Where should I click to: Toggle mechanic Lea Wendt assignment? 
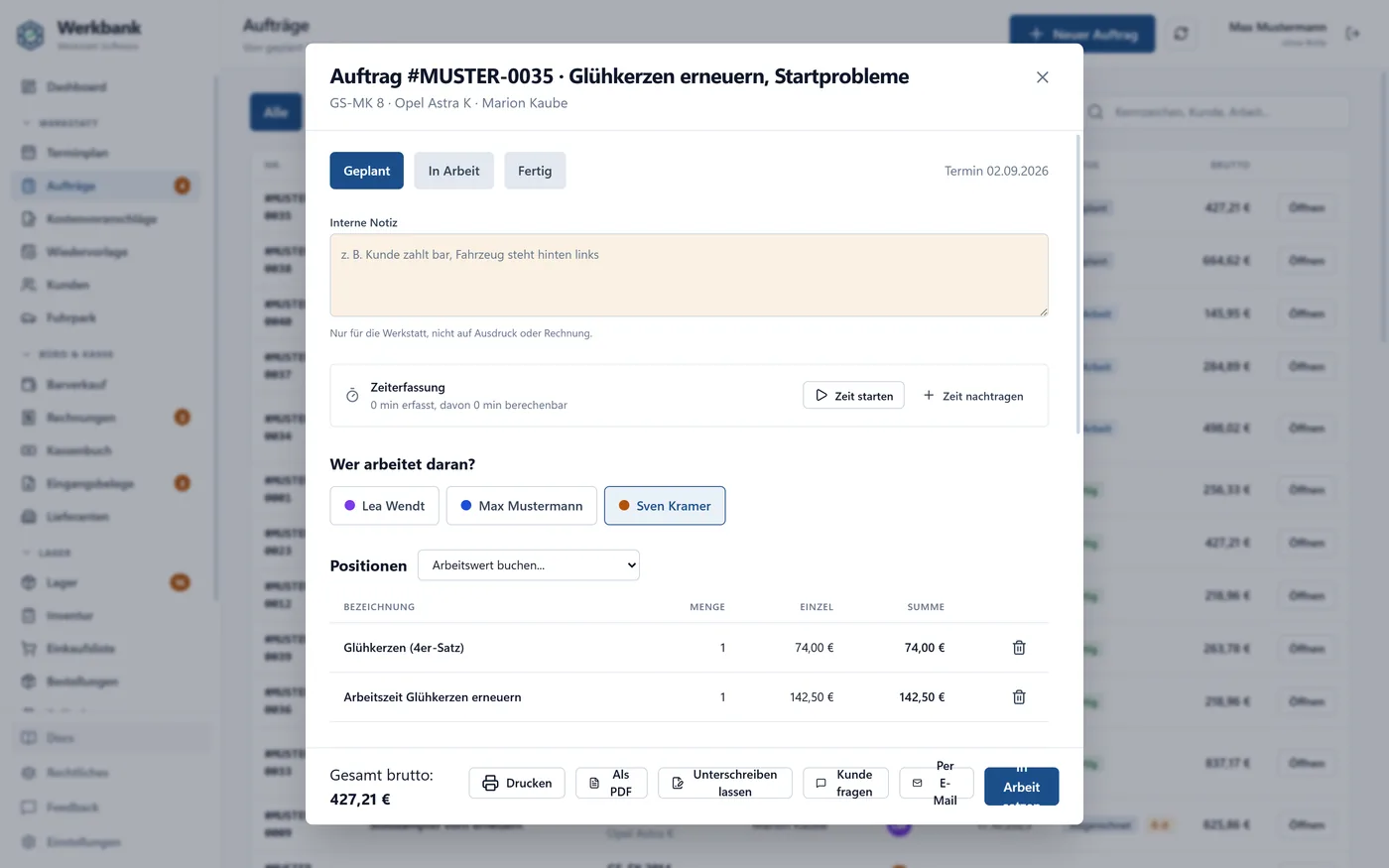click(384, 506)
